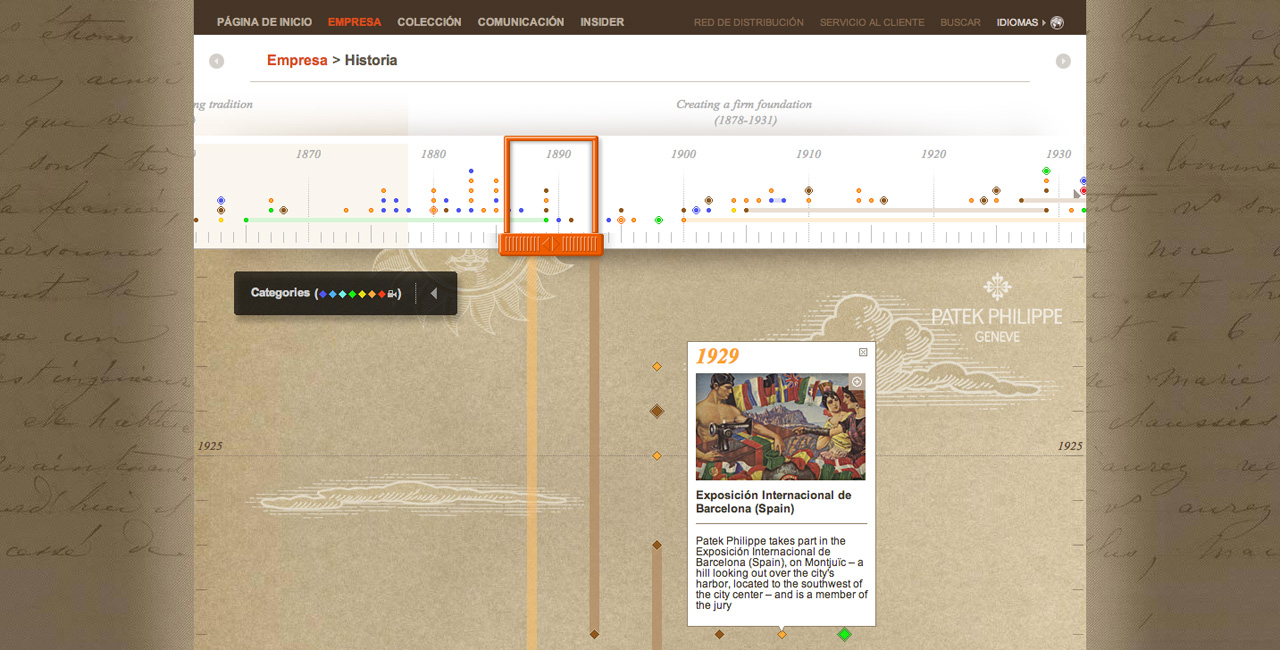The image size is (1280, 650).
Task: Click the Red de Distribución link
Action: coord(749,22)
